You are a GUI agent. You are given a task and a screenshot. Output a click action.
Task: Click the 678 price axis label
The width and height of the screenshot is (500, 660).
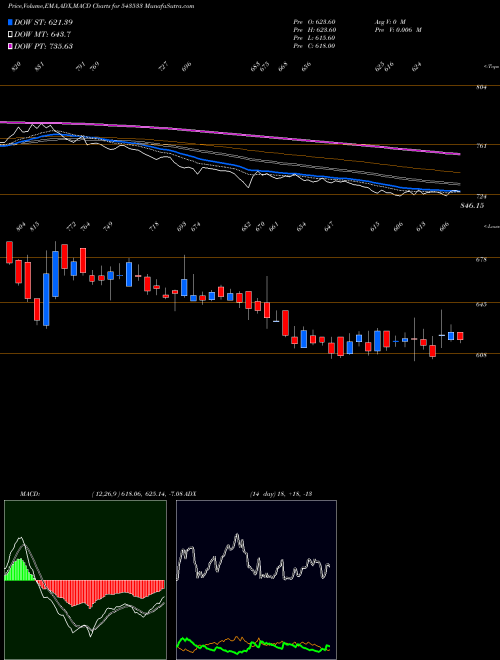[x=482, y=260]
